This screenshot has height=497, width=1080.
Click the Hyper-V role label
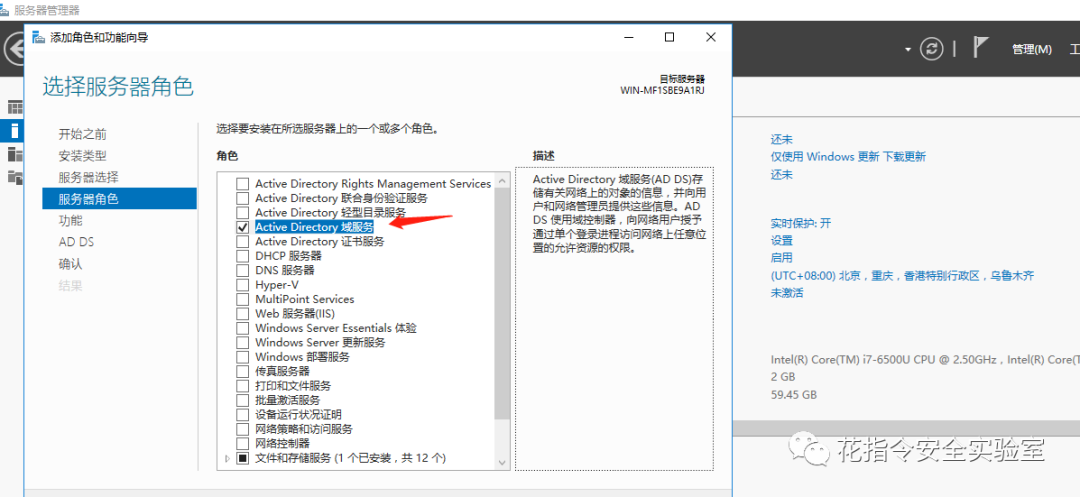(277, 285)
